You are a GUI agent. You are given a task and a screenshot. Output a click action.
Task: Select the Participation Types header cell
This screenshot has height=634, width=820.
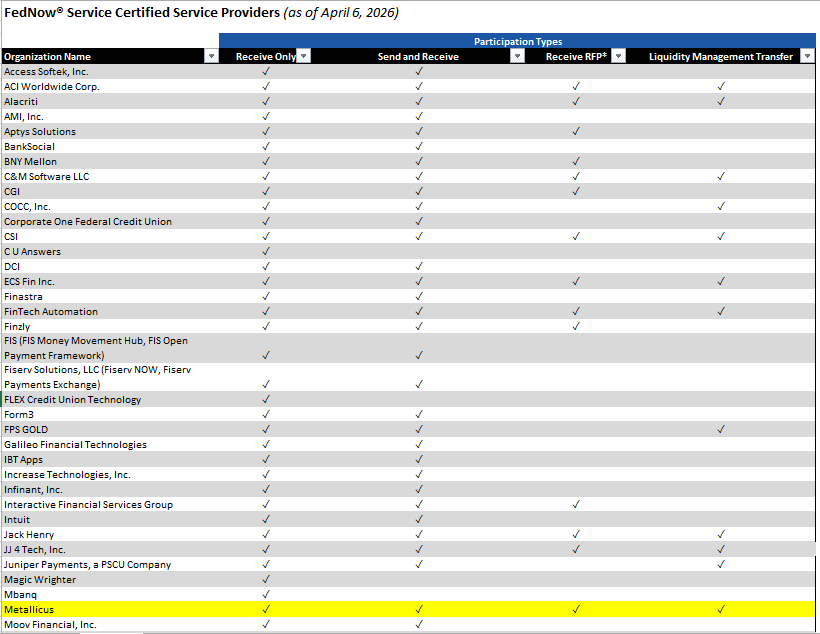click(x=517, y=41)
